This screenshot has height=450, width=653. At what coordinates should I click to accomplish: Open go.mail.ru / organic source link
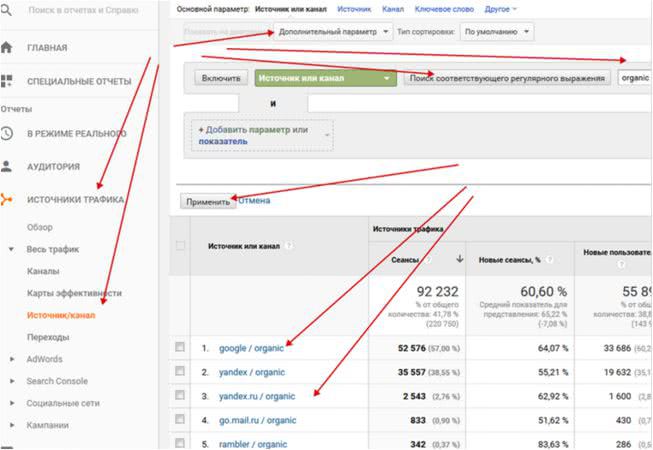(258, 420)
